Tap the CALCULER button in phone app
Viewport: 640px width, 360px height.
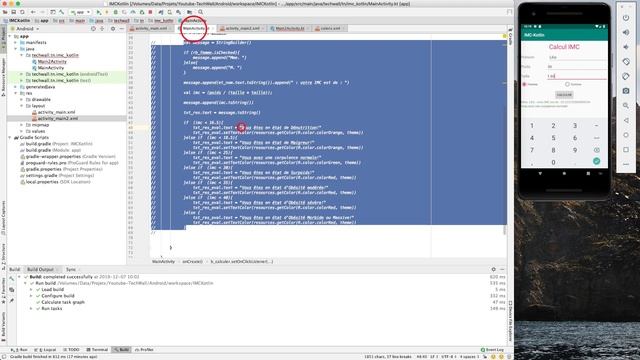(564, 95)
